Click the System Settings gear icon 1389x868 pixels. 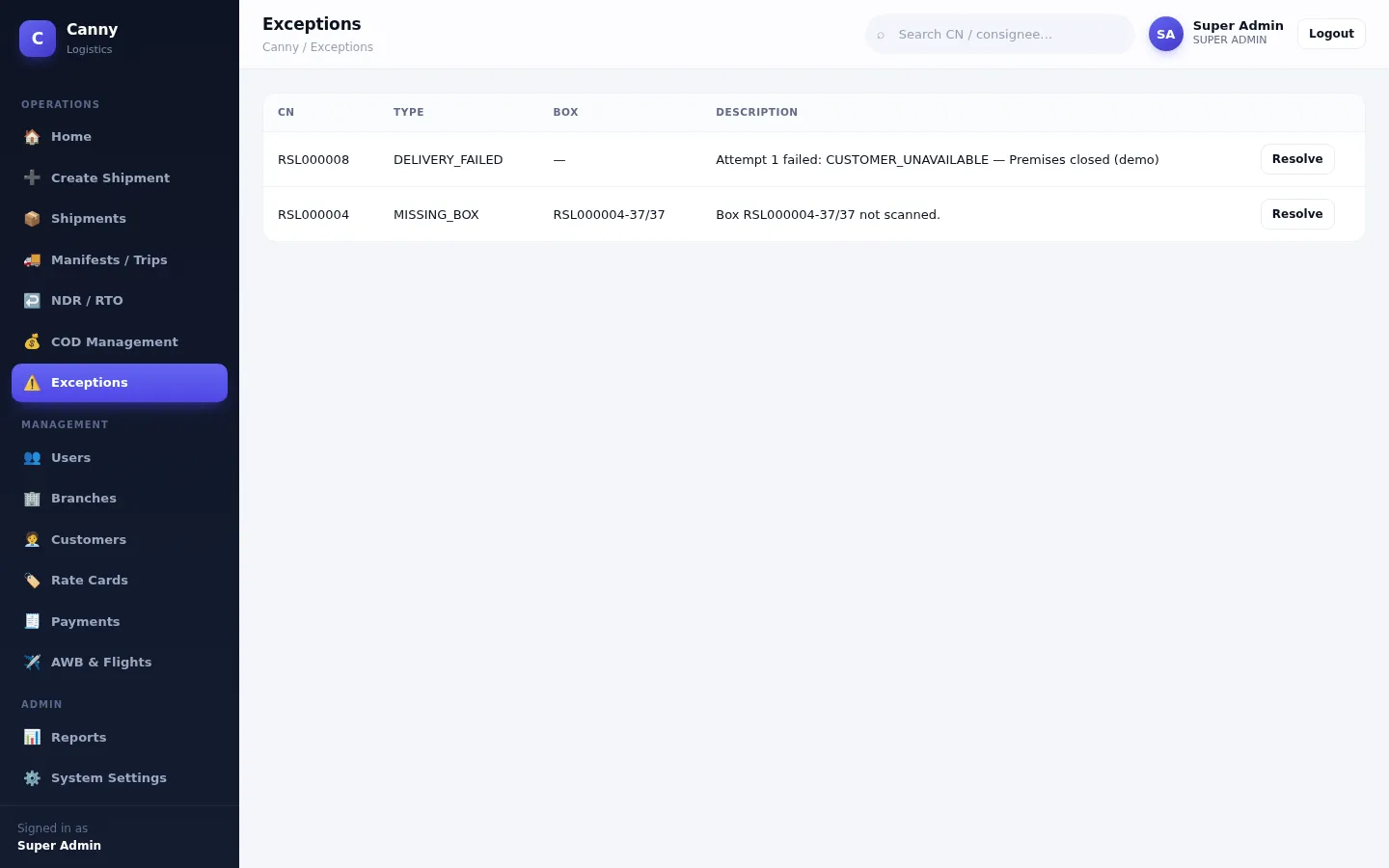(x=32, y=778)
